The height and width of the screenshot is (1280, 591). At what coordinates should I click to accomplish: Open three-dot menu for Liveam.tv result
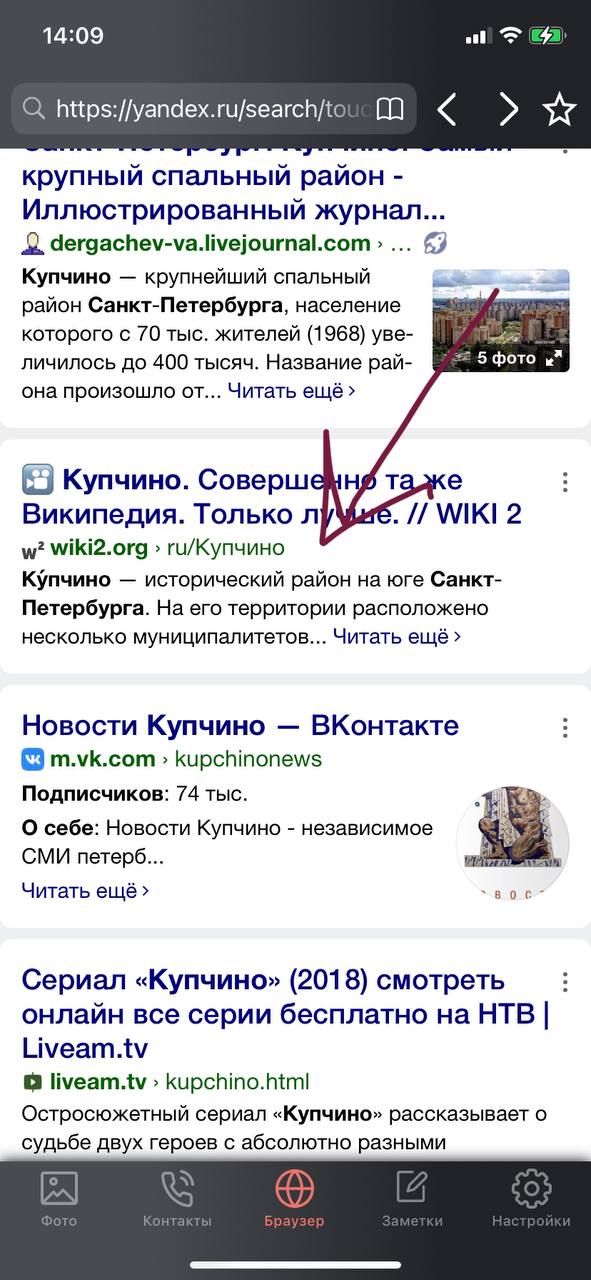tap(566, 981)
